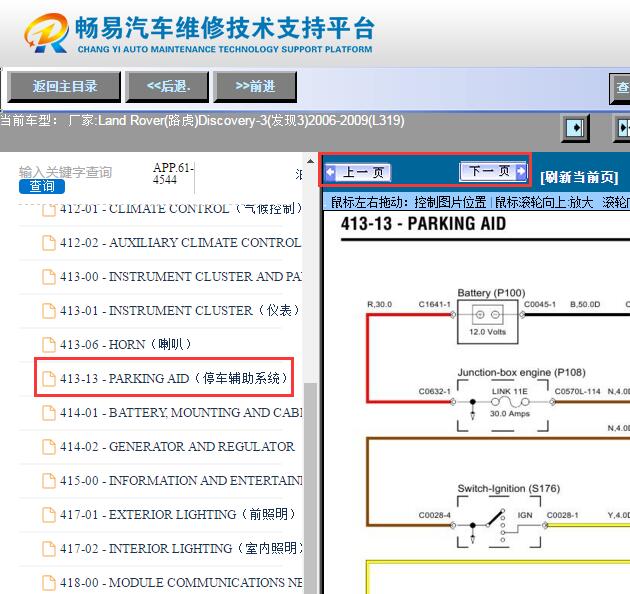Click the 查询 search button under keyword box
This screenshot has height=594, width=630.
[42, 186]
